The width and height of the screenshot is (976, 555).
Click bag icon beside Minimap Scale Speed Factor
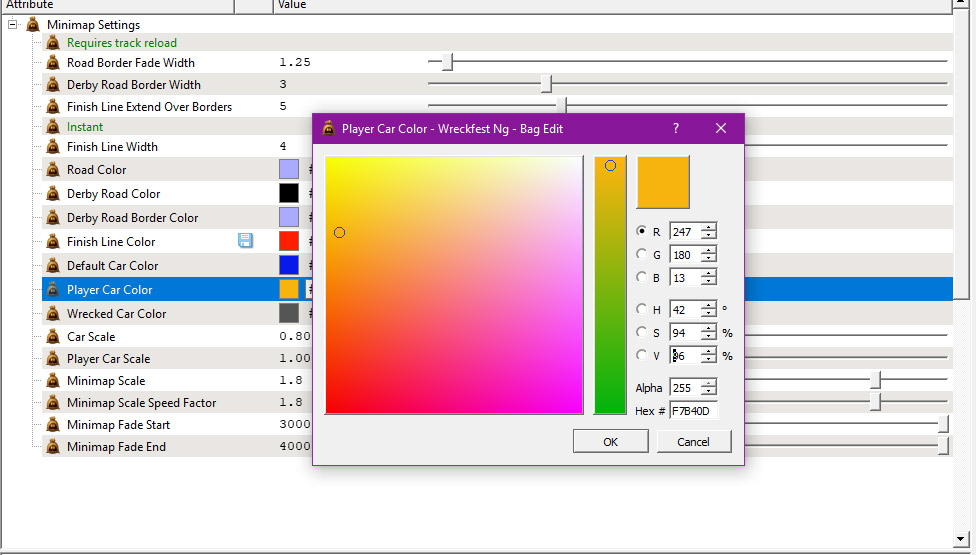tap(54, 403)
